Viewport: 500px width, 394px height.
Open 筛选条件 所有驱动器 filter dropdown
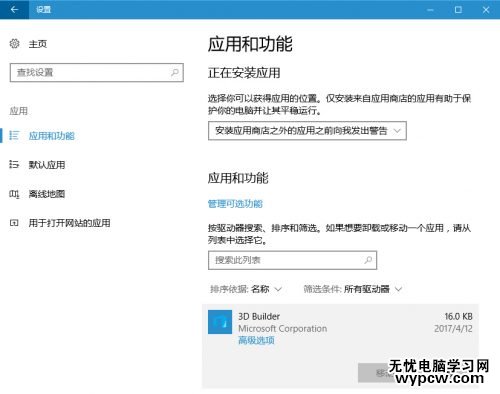click(x=353, y=289)
